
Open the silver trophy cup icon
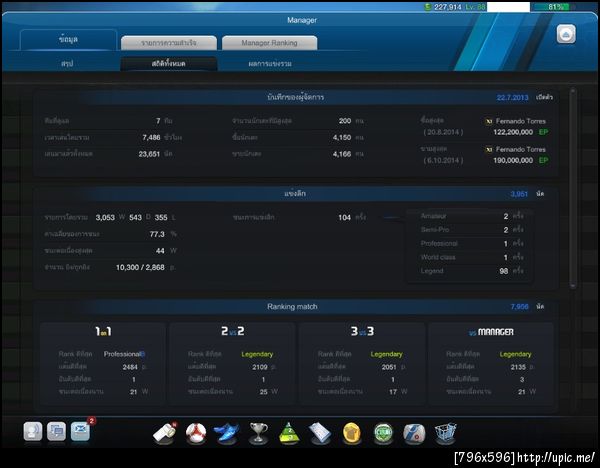[x=258, y=433]
